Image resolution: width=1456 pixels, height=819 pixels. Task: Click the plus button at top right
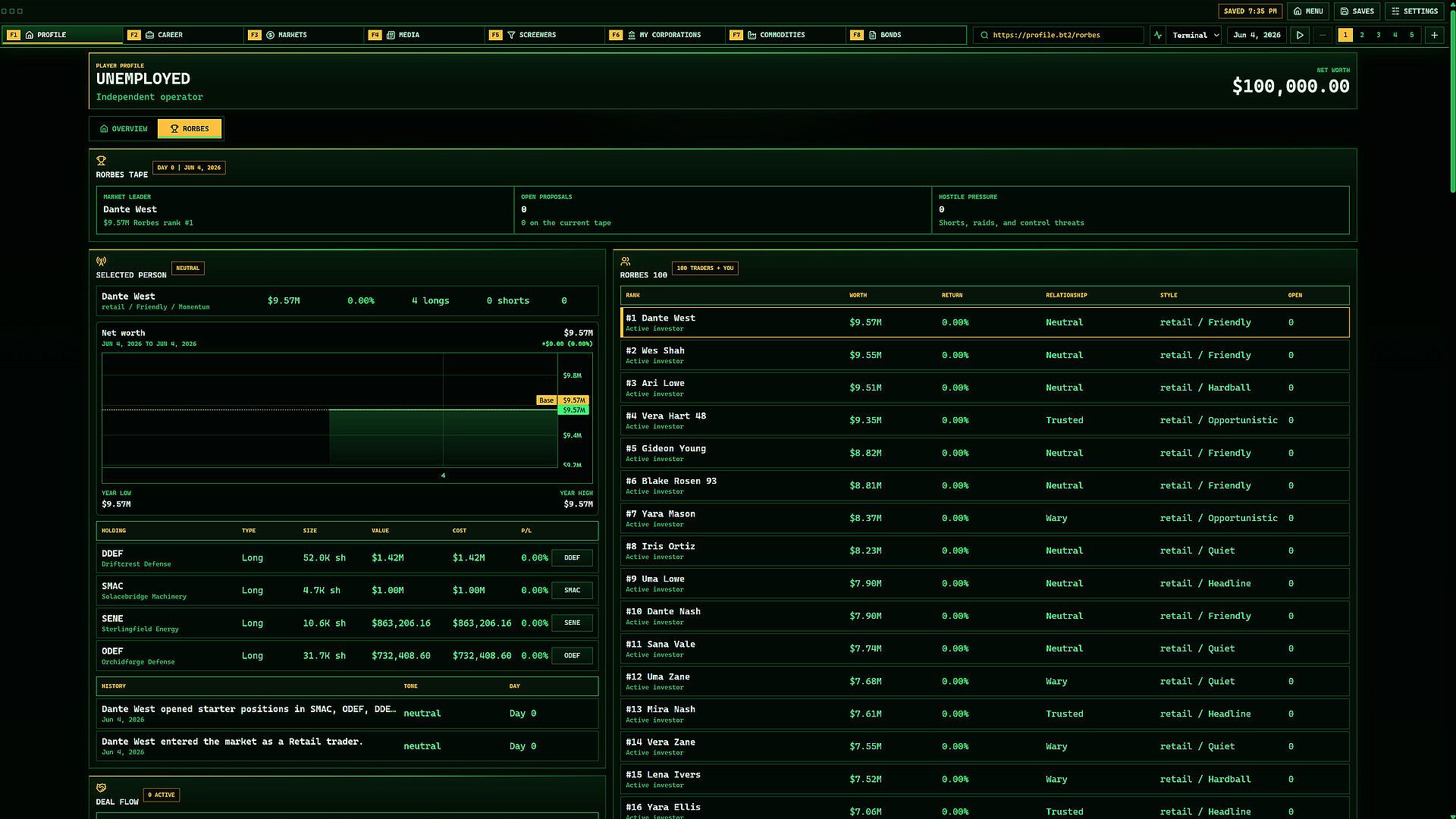(1434, 35)
